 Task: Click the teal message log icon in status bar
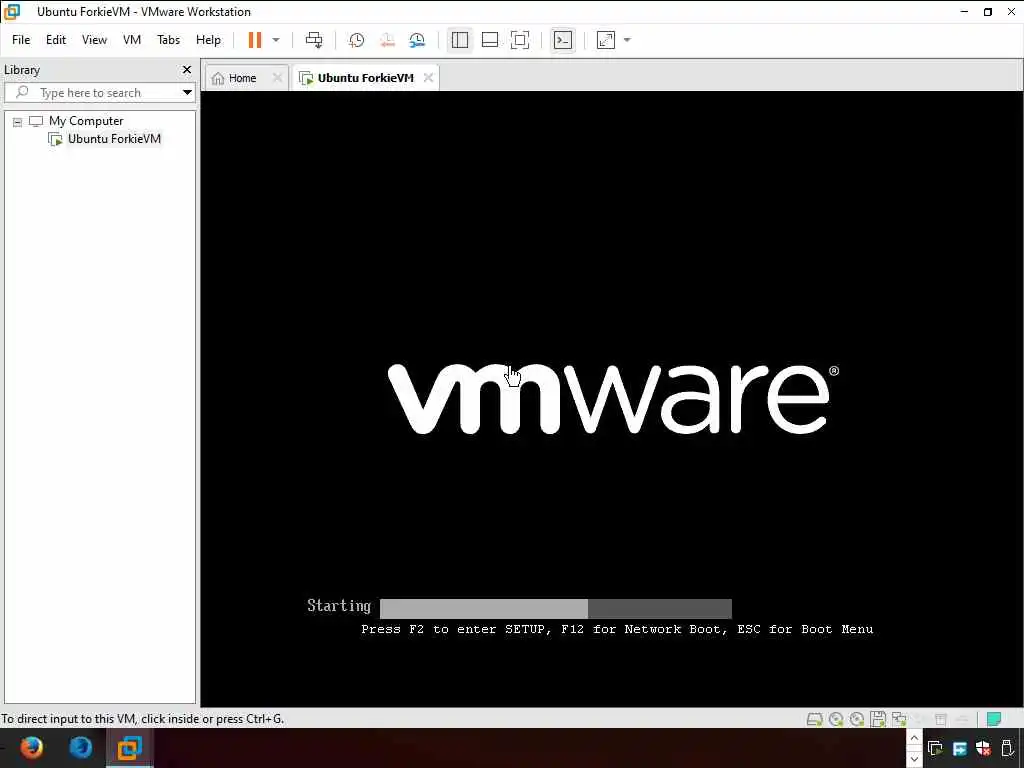tap(994, 719)
